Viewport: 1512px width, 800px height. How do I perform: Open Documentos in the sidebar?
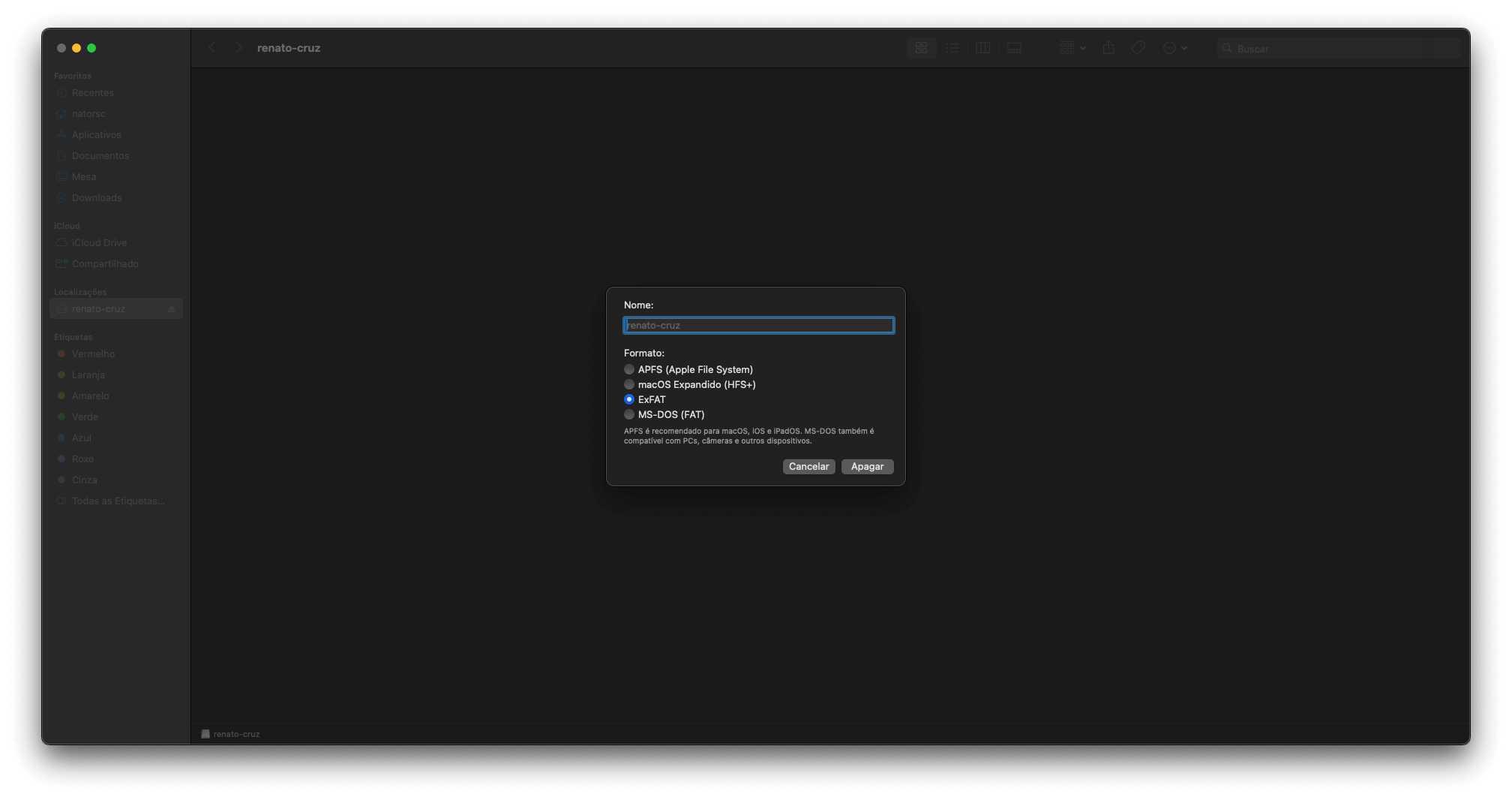116,156
